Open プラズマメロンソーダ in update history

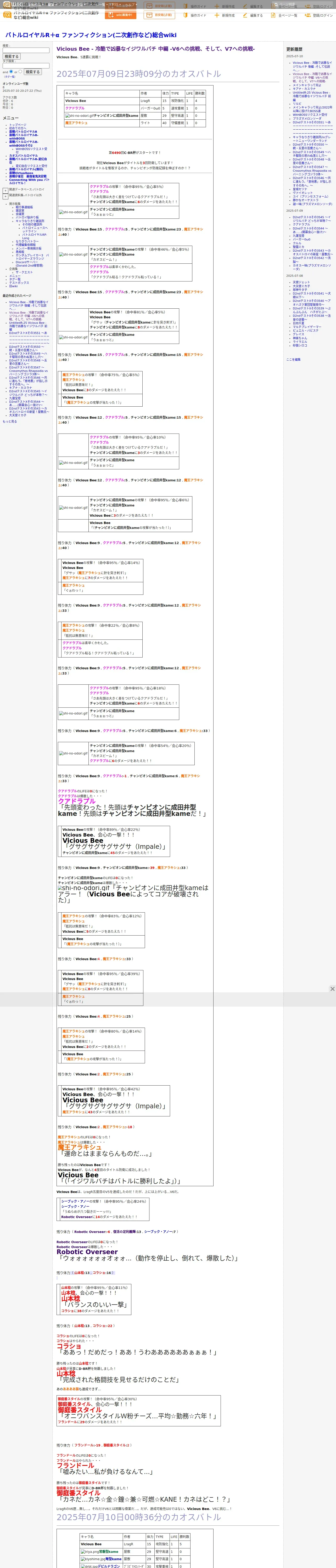(x=307, y=119)
